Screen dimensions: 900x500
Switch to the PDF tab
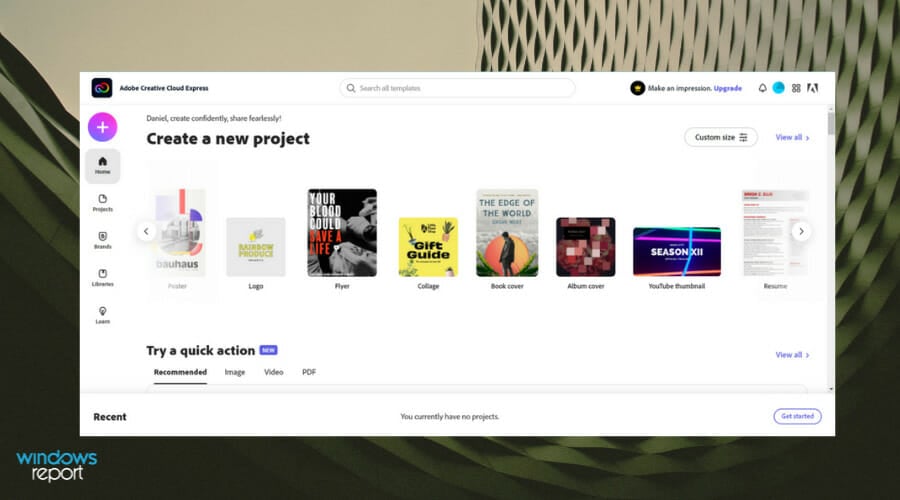tap(309, 372)
